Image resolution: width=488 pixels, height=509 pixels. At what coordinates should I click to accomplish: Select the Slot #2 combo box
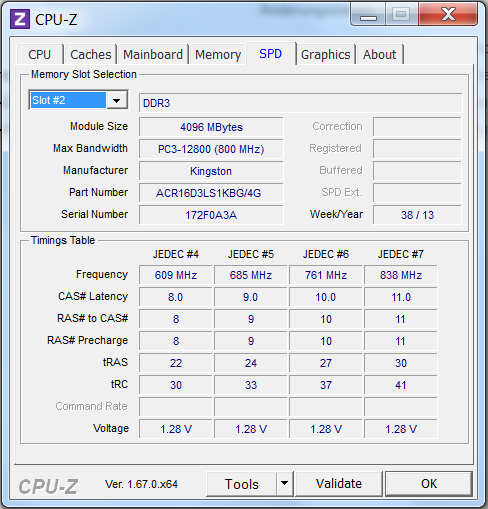pos(78,100)
